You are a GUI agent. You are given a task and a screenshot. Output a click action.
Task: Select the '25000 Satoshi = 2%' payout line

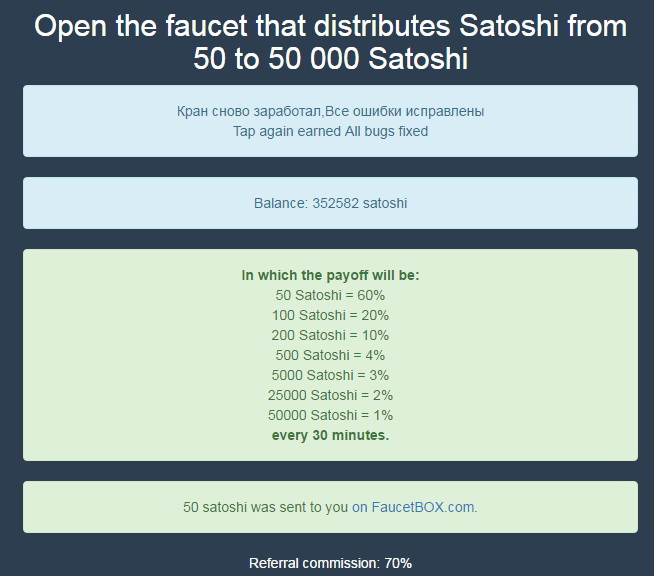(x=330, y=395)
